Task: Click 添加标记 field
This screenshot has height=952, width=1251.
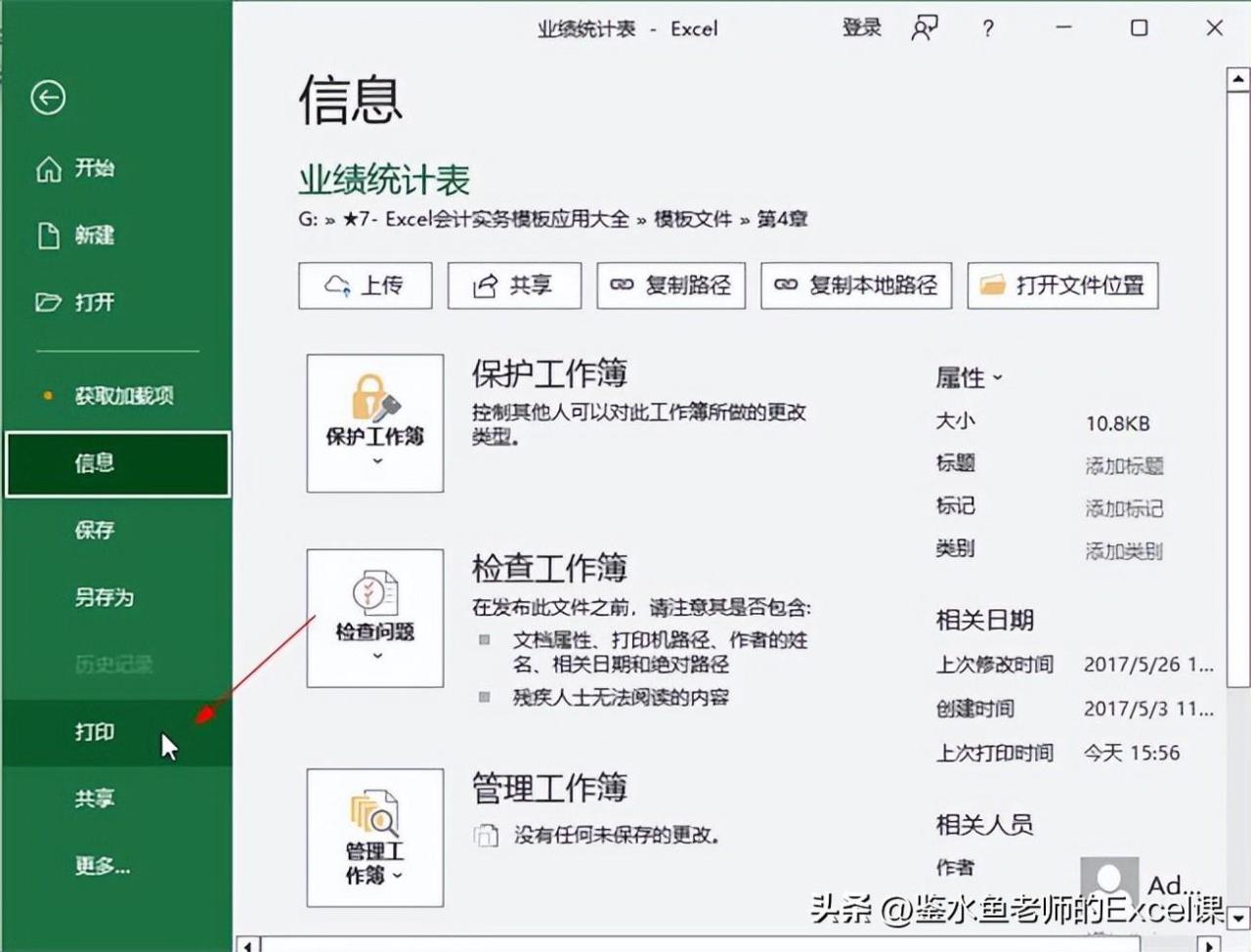Action: (x=1124, y=508)
